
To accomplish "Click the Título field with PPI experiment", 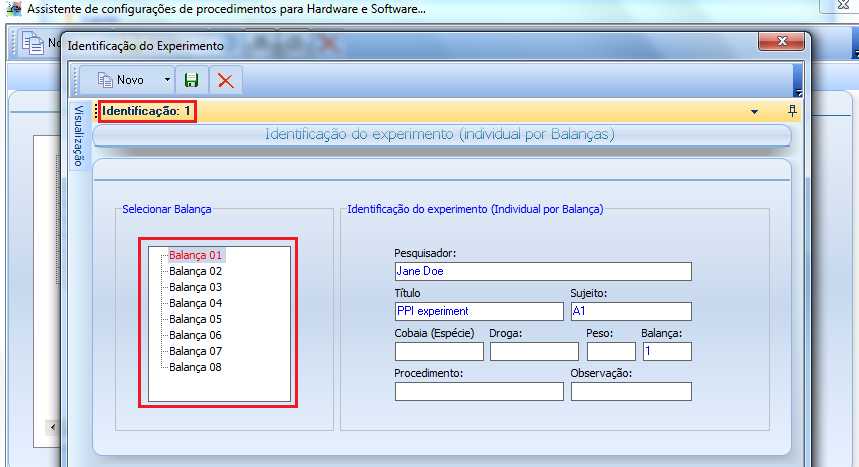I will pos(479,311).
